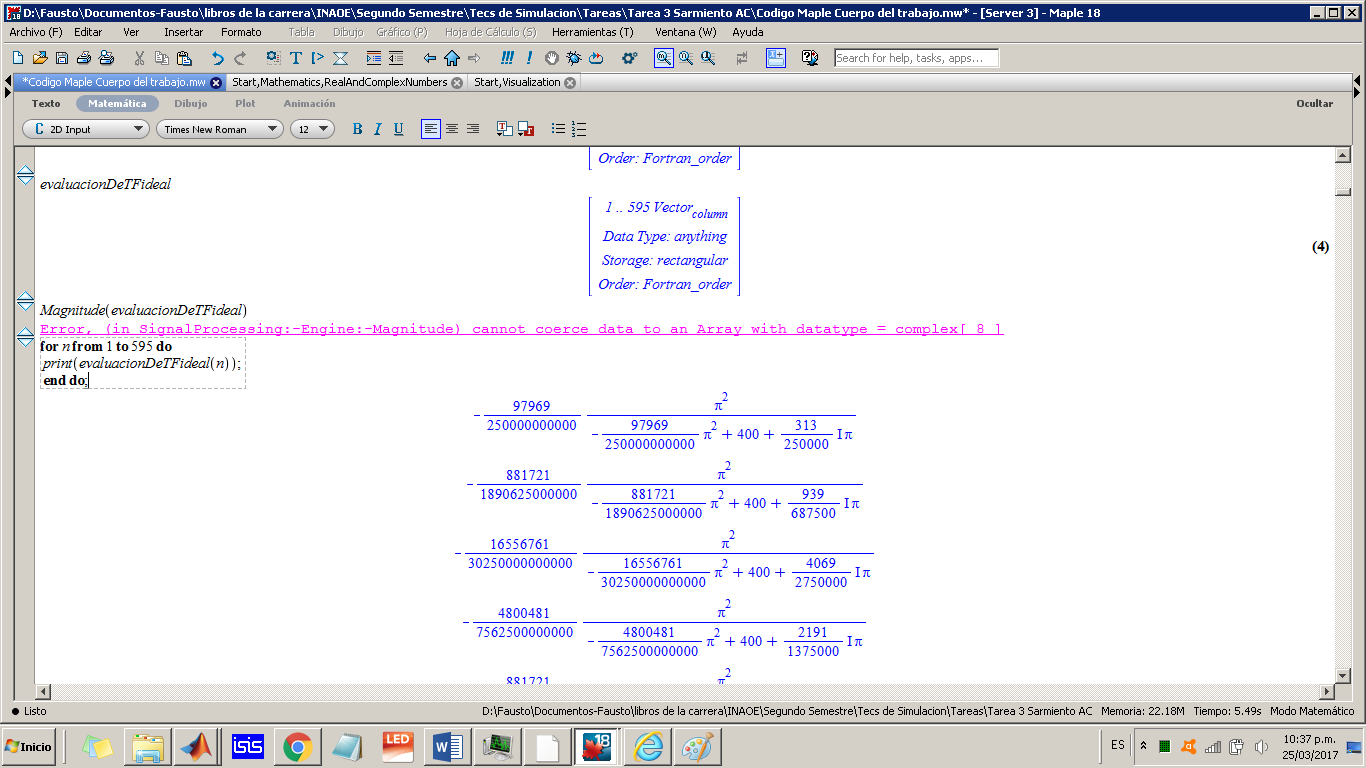Viewport: 1366px width, 768px height.
Task: Click the SignalProcessing Magnitude error link
Action: click(521, 329)
